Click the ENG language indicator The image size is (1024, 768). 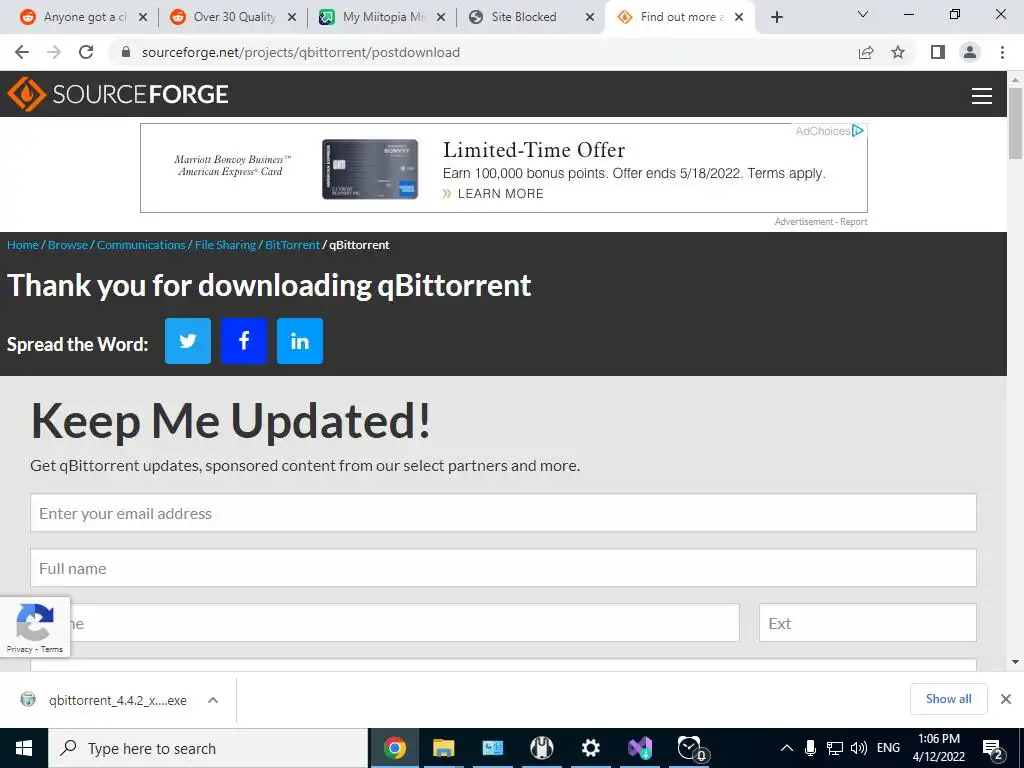point(888,748)
